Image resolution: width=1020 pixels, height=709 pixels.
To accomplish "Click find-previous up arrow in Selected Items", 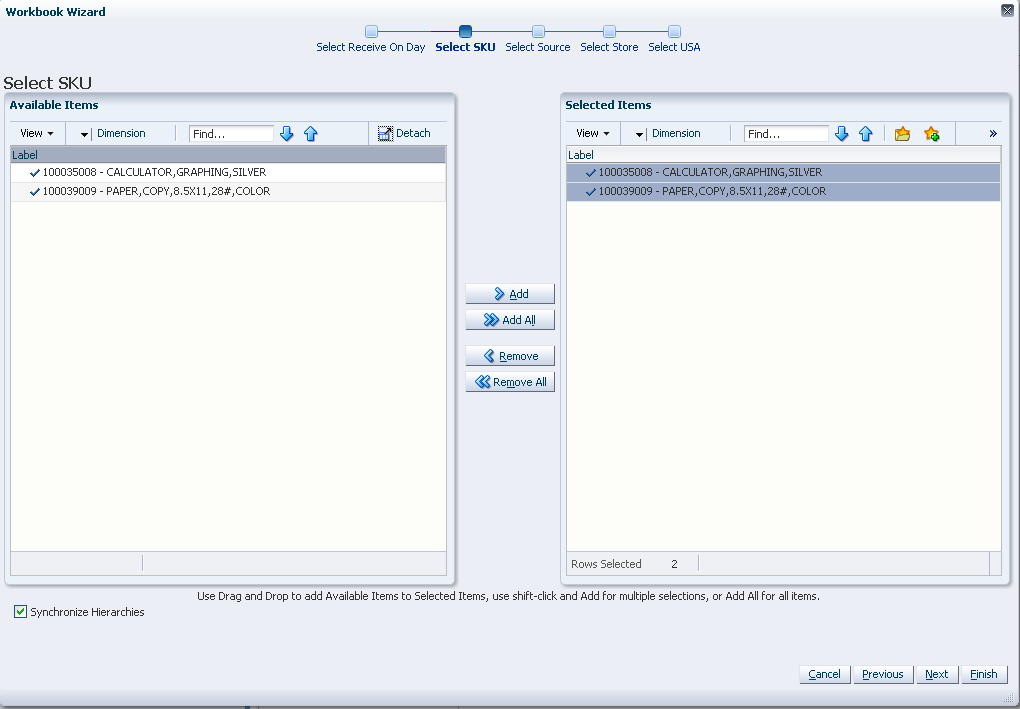I will point(866,133).
